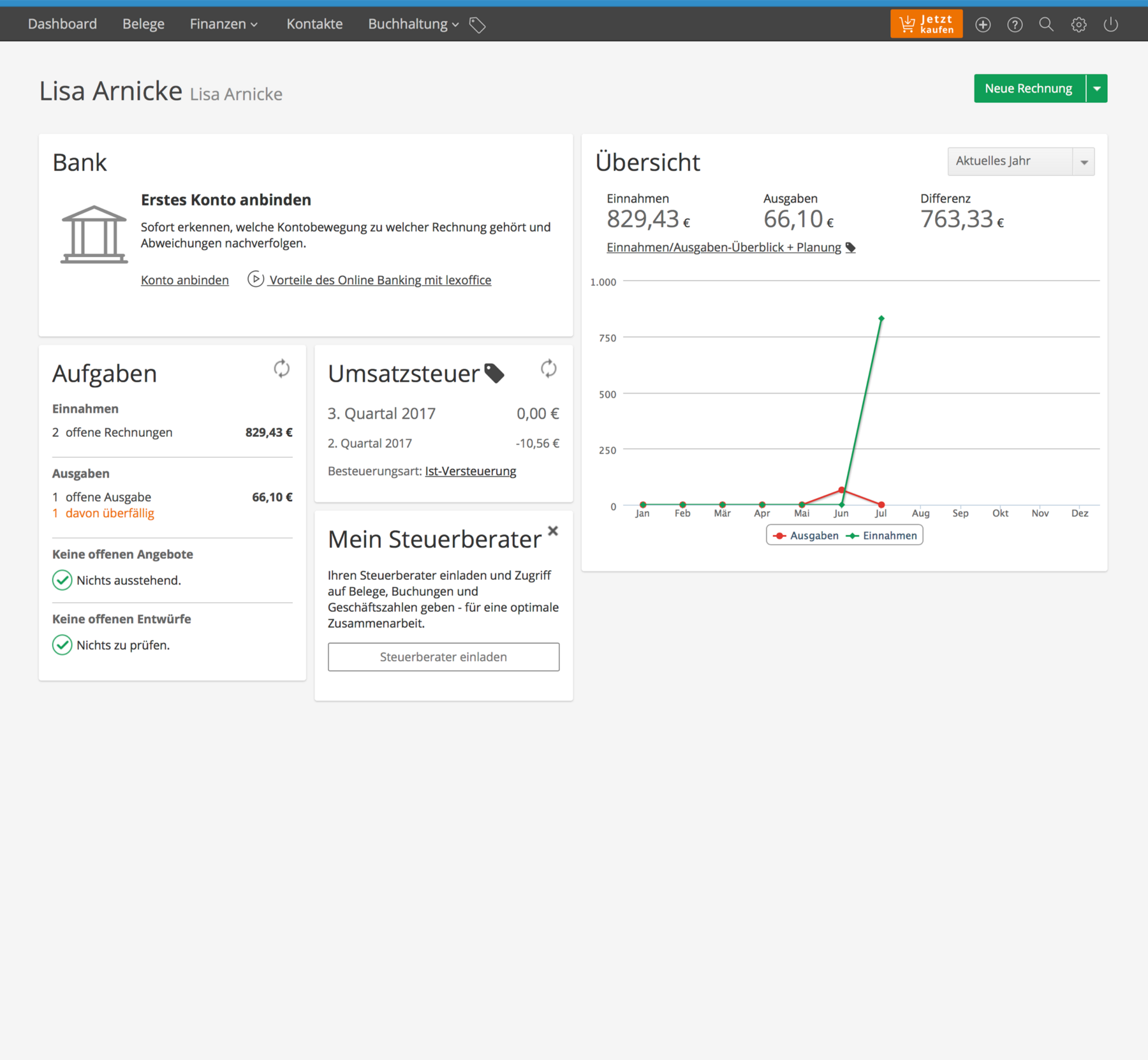This screenshot has height=1060, width=1148.
Task: Expand the Aktuelles Jahr period selector
Action: click(x=1020, y=161)
